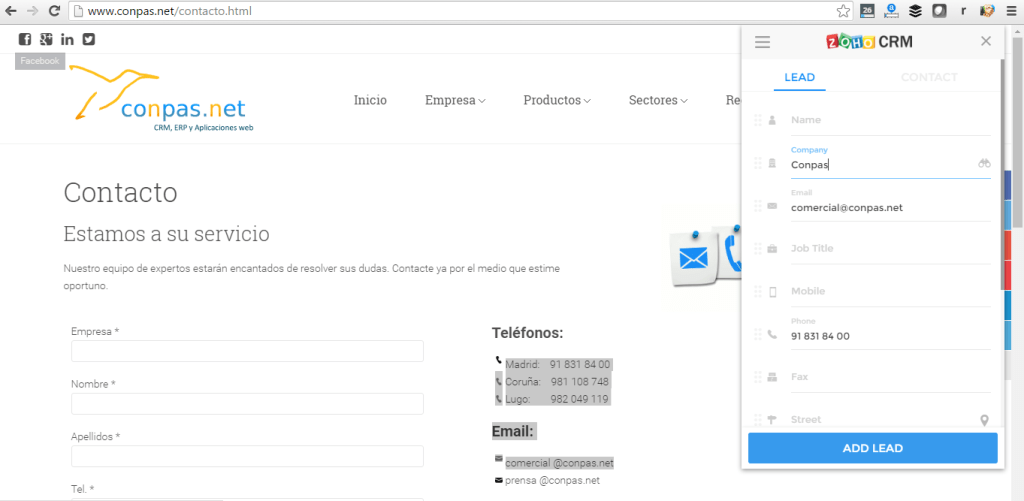This screenshot has width=1024, height=501.
Task: Click the CRM panel vertical scrollbar
Action: click(x=1003, y=174)
